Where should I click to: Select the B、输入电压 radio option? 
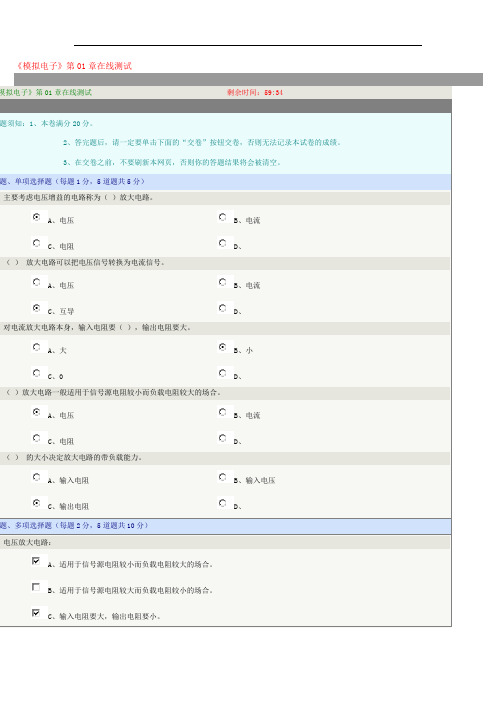(222, 477)
